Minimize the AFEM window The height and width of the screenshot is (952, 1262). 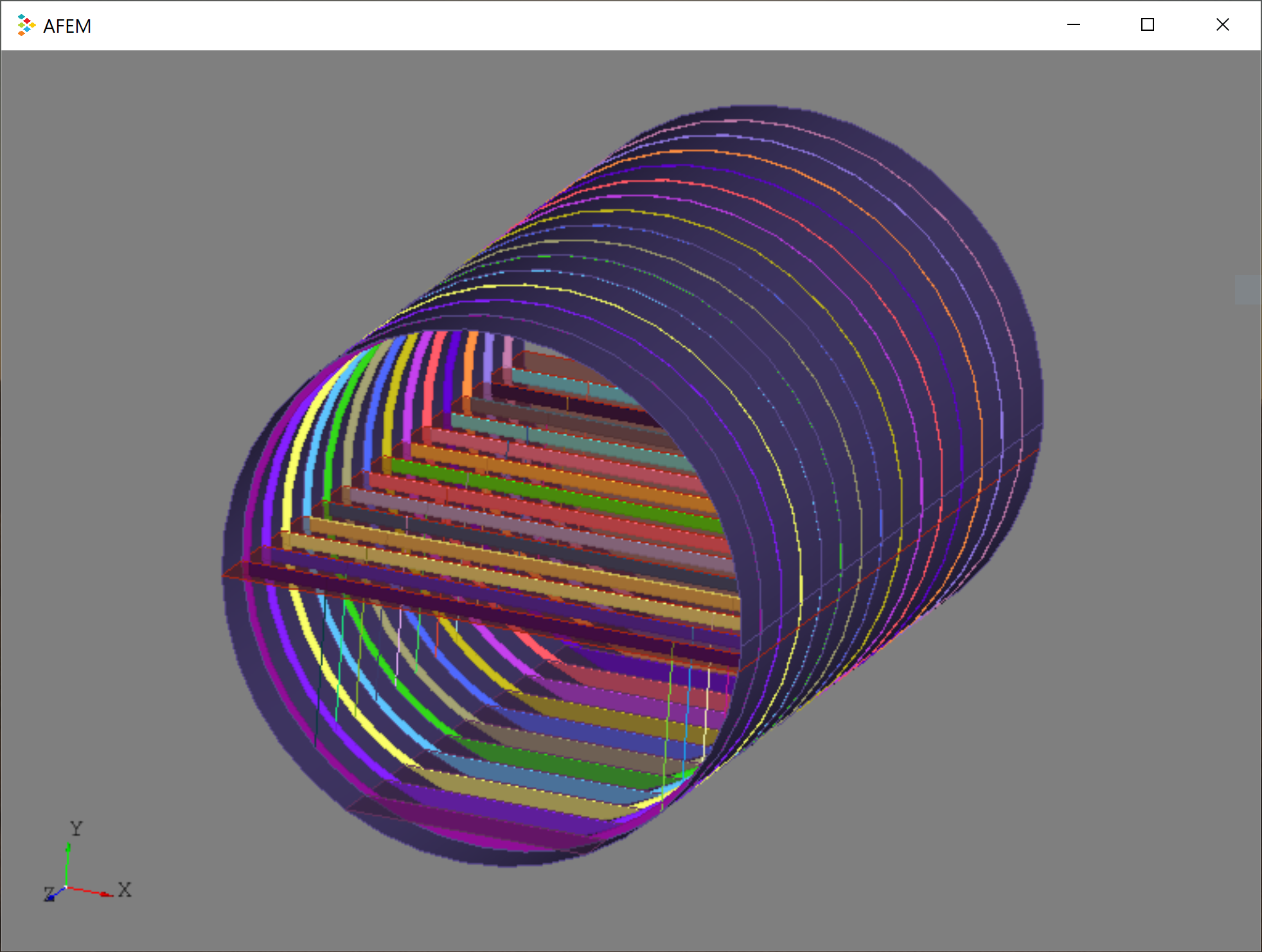1074,25
